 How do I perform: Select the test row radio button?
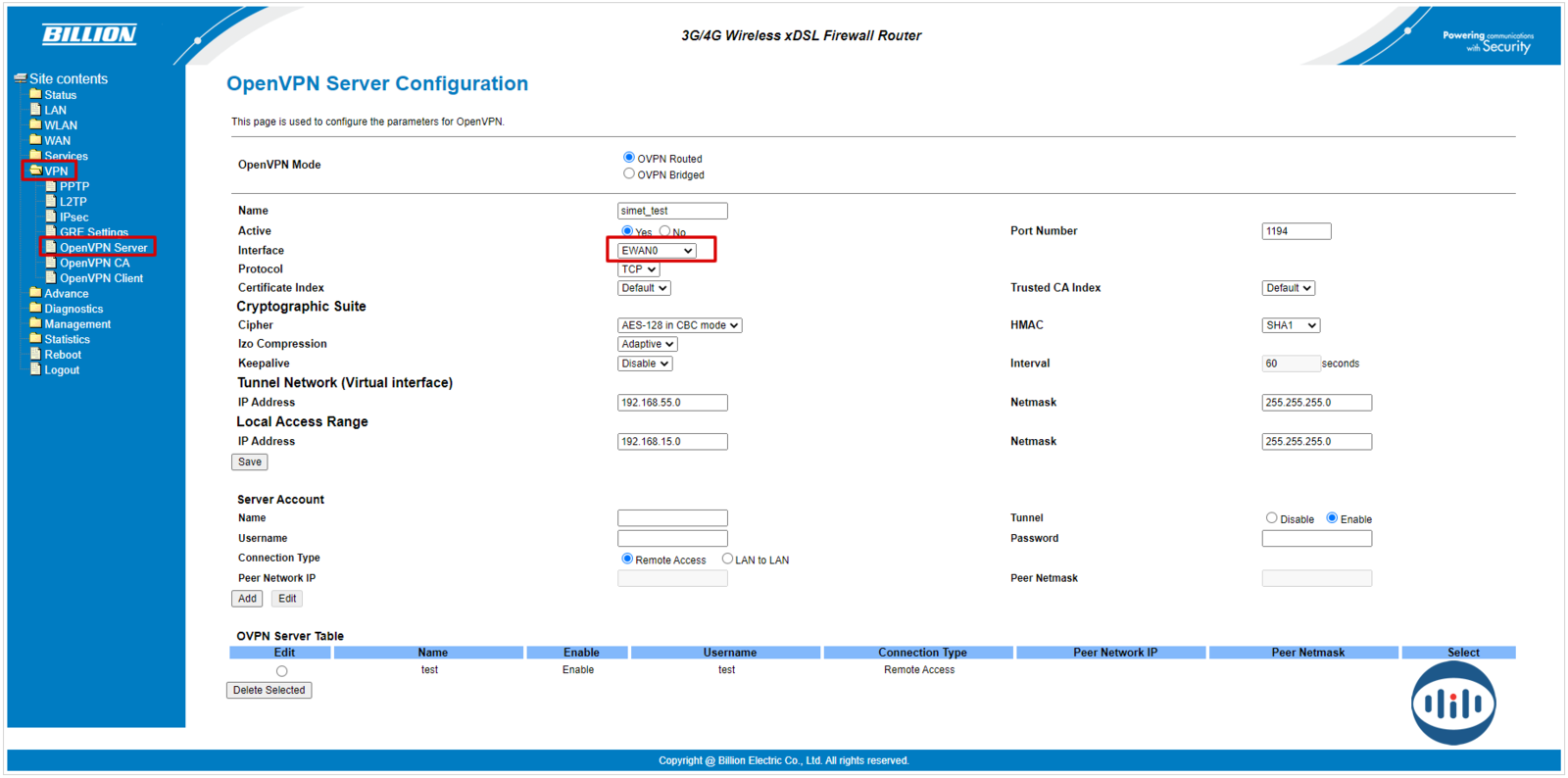(x=282, y=671)
